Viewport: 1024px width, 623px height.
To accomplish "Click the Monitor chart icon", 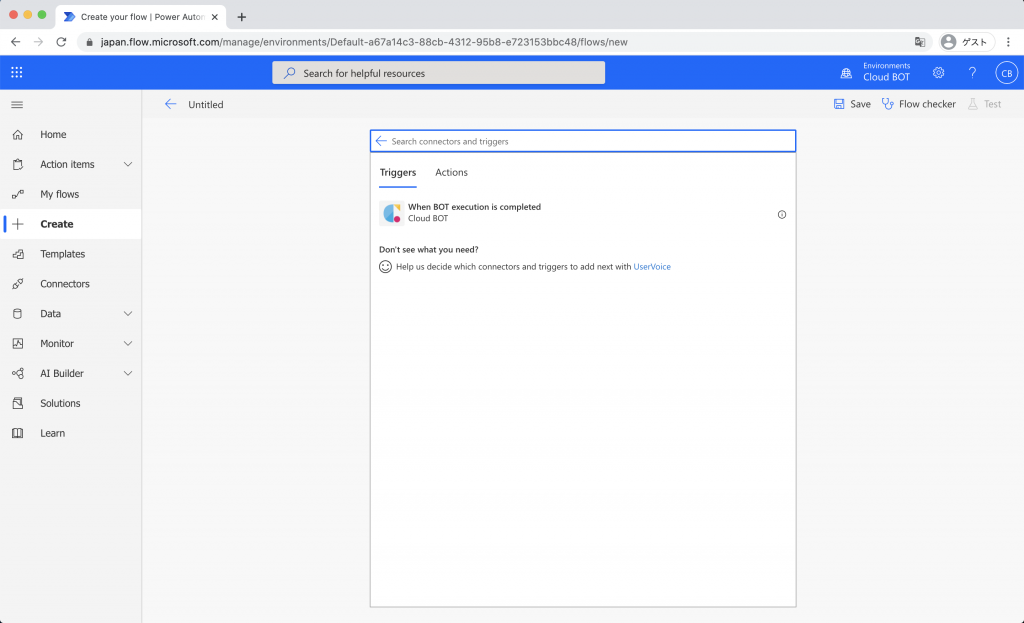I will click(x=18, y=343).
